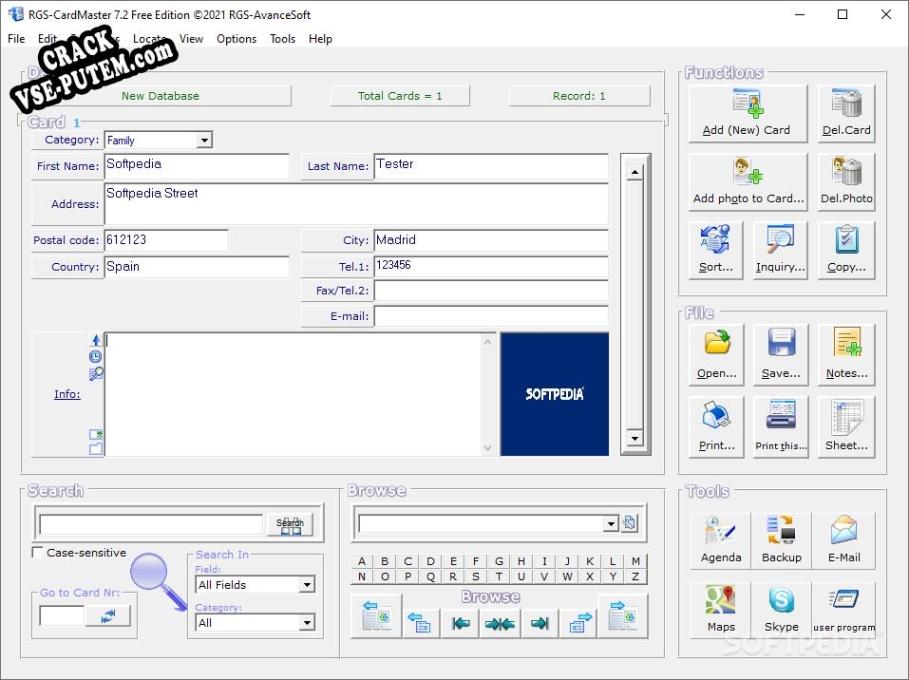Image resolution: width=909 pixels, height=680 pixels.
Task: Click the clock icon beside Info
Action: [95, 357]
